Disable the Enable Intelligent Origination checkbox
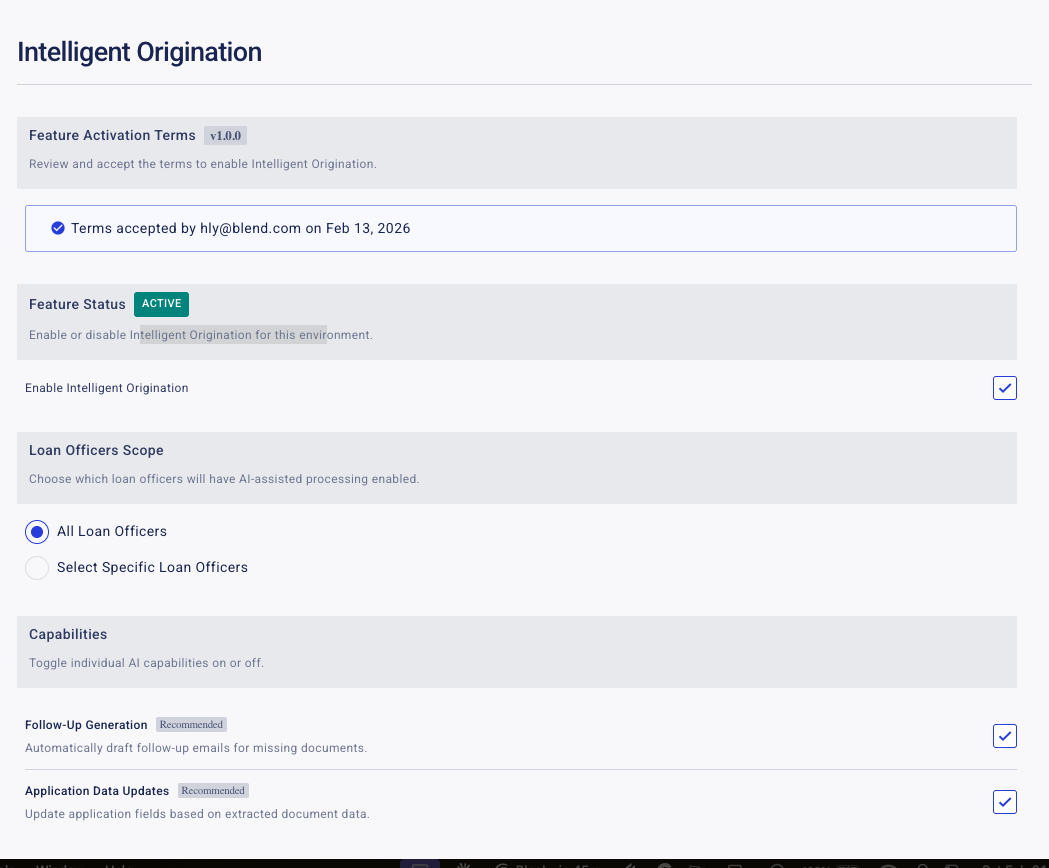The image size is (1049, 868). coord(1004,388)
